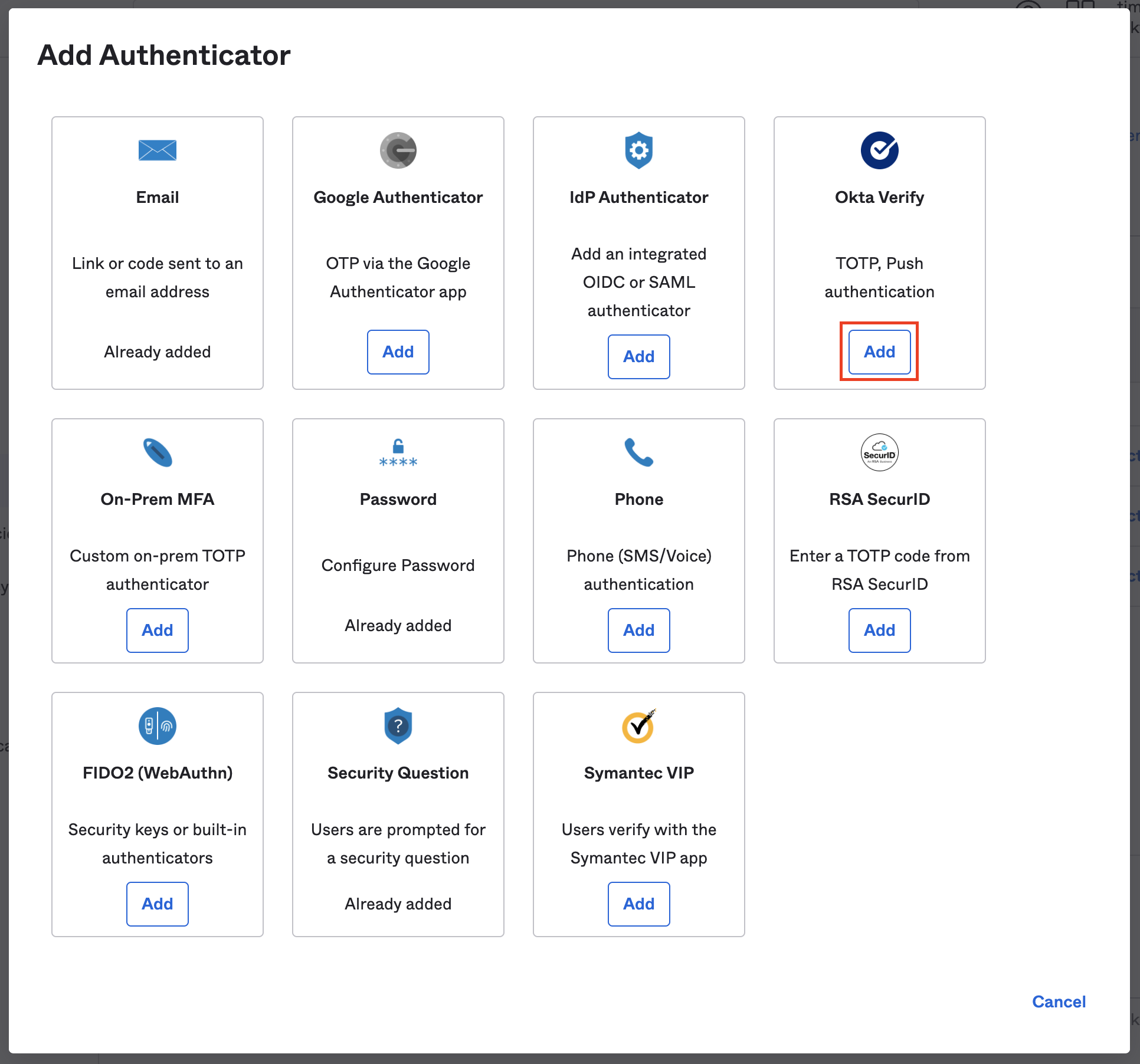The image size is (1140, 1064).
Task: Click the RSA SecurID logo icon
Action: coord(880,452)
